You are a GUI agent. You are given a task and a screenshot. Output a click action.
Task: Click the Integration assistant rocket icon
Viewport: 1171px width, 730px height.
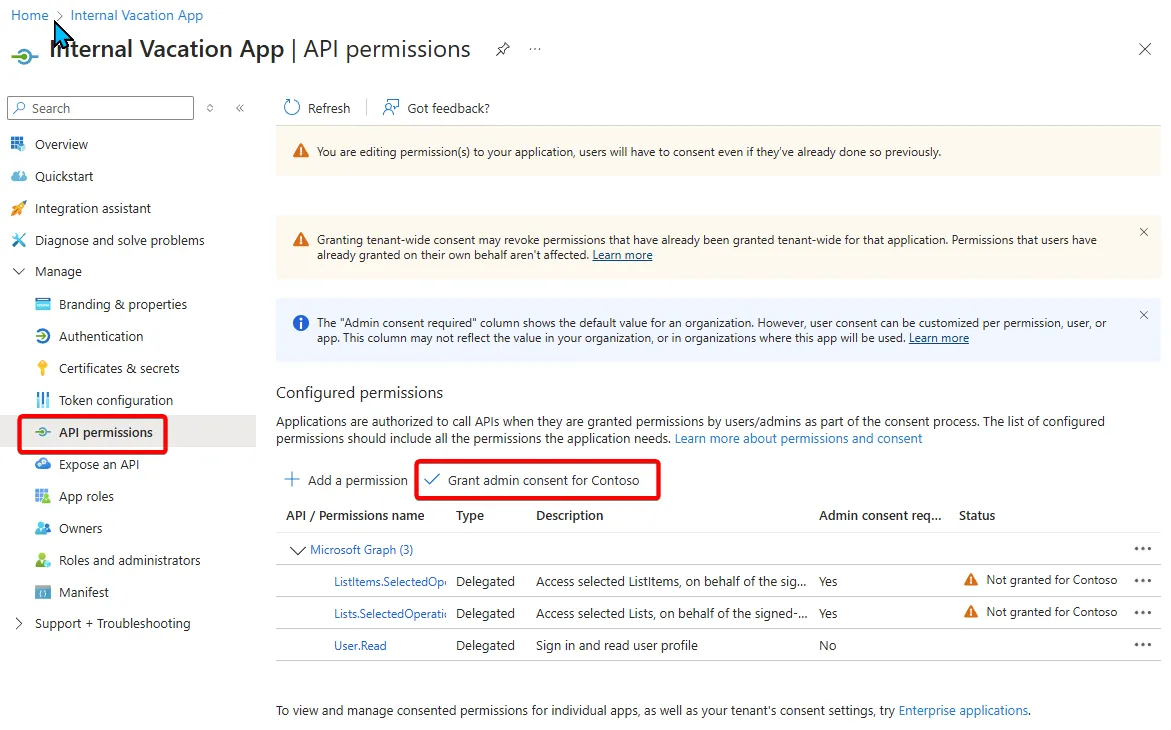(x=19, y=208)
